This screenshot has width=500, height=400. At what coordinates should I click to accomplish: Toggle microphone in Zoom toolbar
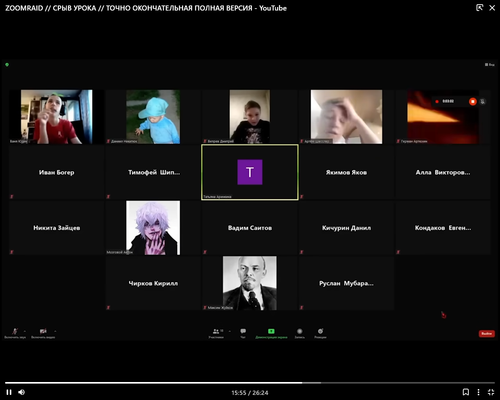[15, 331]
